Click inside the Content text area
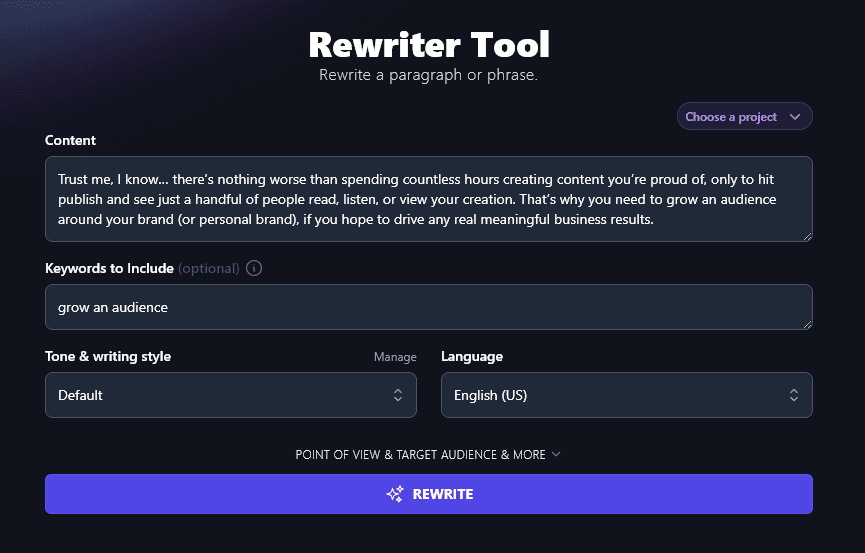 coord(428,199)
